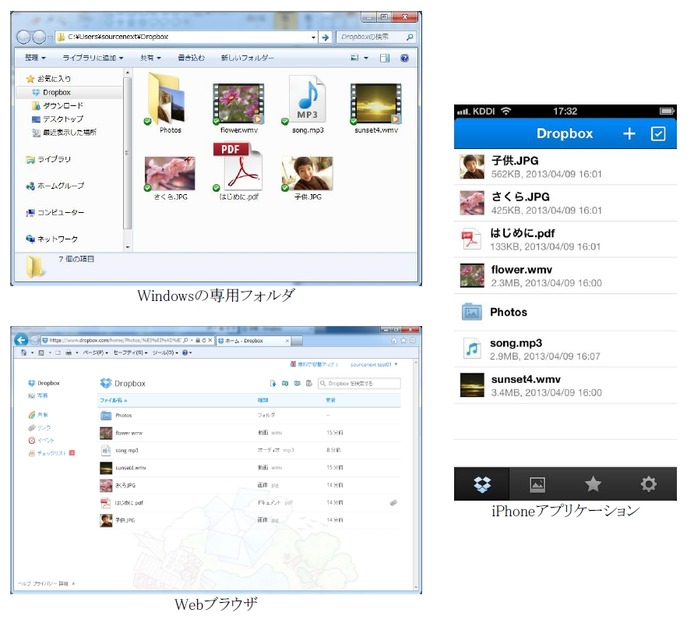Open the セーフティ(S) browser menu
This screenshot has width=687, height=620.
131,353
